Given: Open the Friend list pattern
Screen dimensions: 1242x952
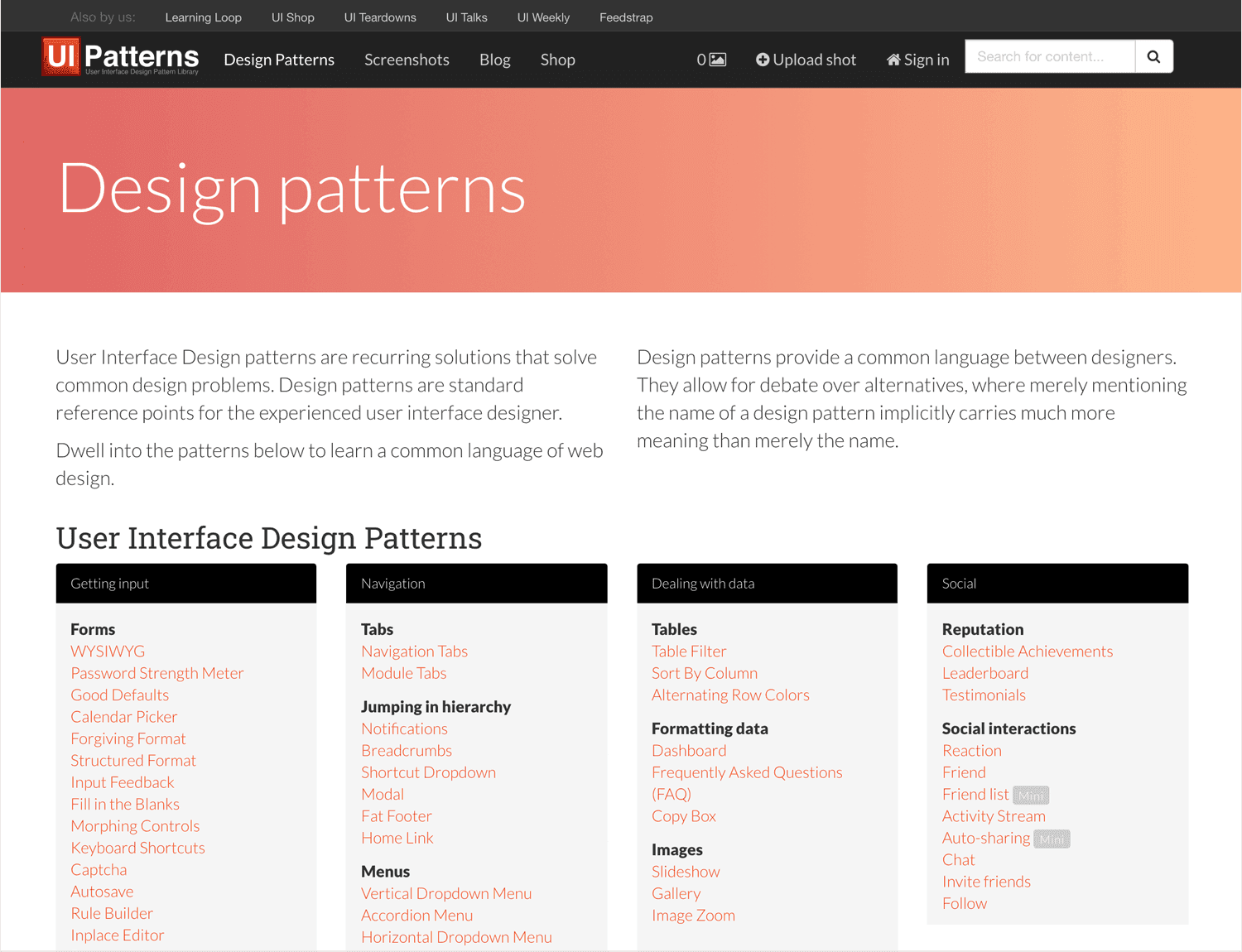Looking at the screenshot, I should pyautogui.click(x=975, y=794).
